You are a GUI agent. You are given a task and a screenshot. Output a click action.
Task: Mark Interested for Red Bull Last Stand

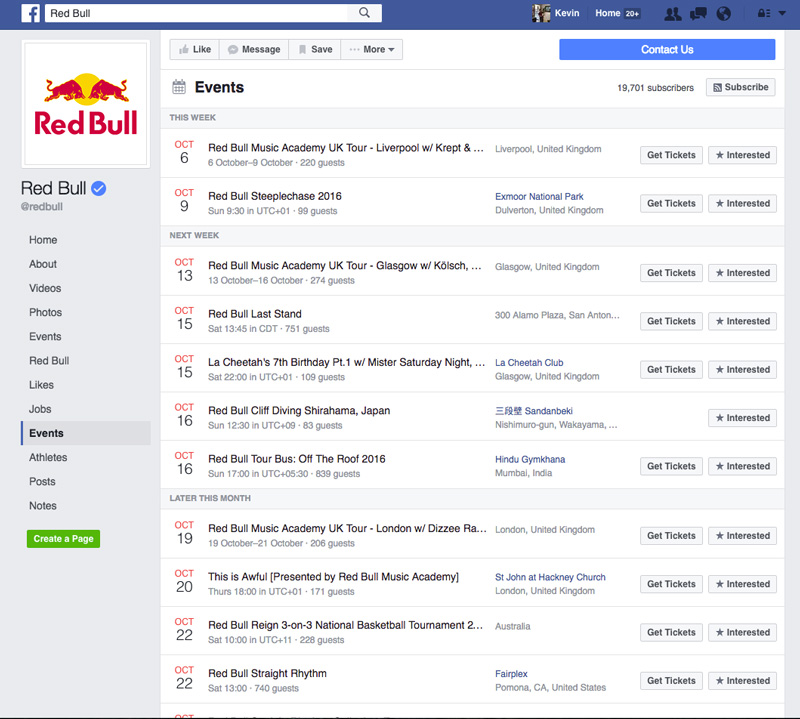pos(742,321)
